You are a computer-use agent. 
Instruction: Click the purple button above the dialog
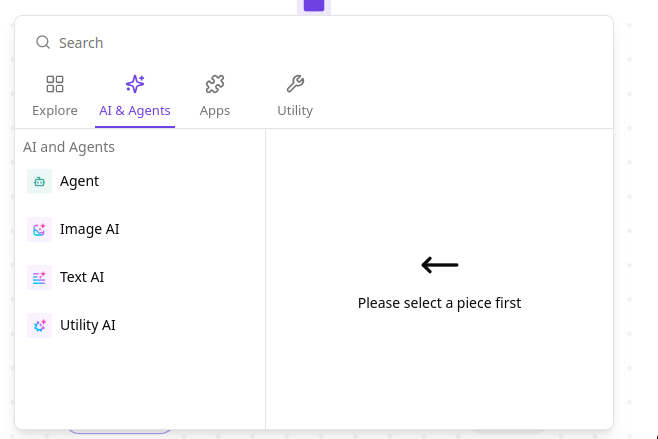(x=314, y=5)
